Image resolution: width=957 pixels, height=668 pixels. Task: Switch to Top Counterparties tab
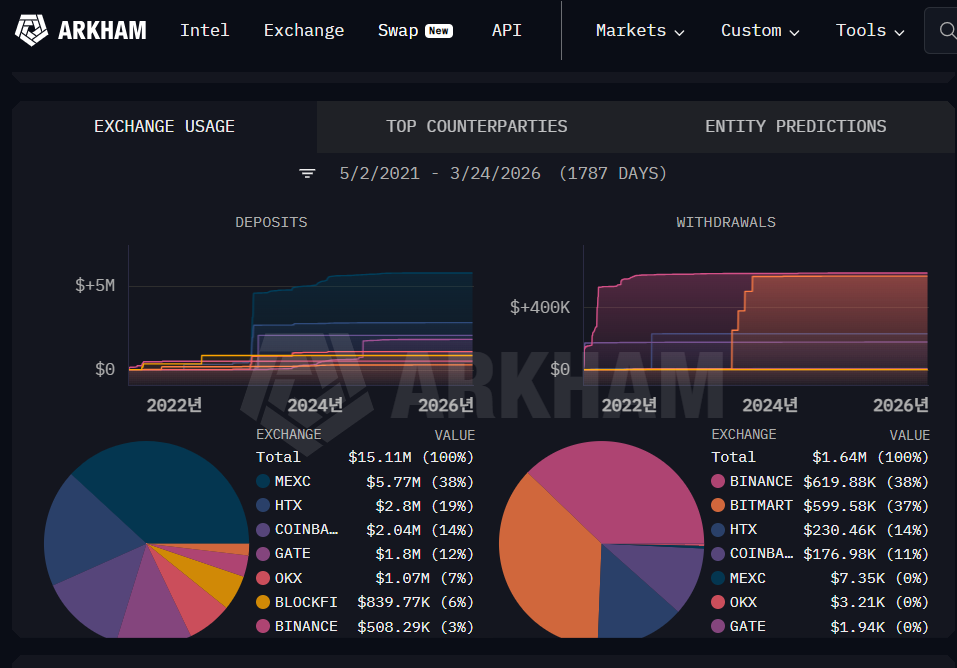[477, 126]
